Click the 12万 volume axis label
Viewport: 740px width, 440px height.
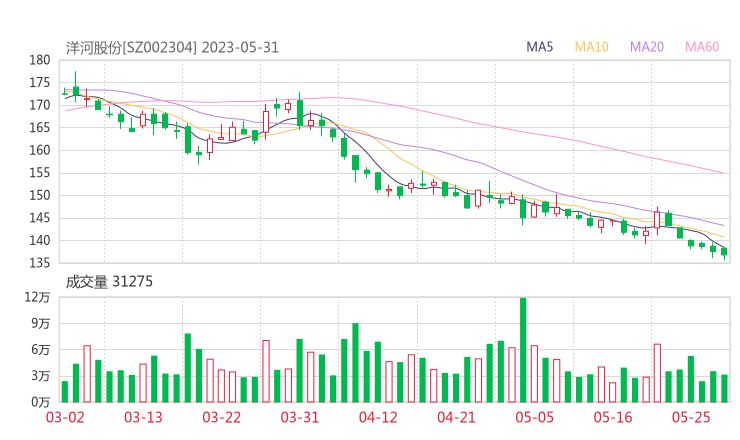[37, 297]
